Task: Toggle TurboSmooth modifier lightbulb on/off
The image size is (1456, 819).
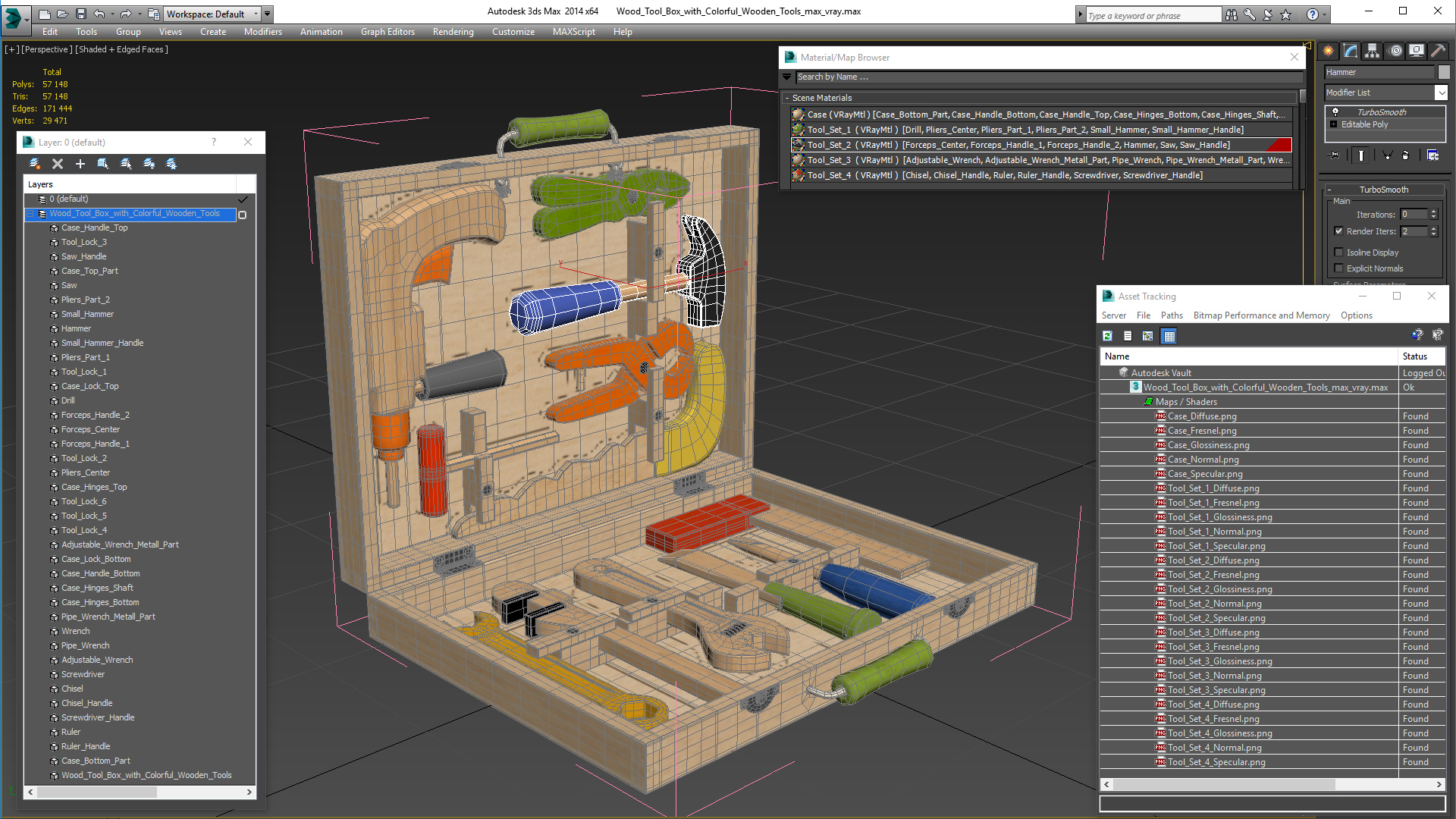Action: pos(1335,112)
